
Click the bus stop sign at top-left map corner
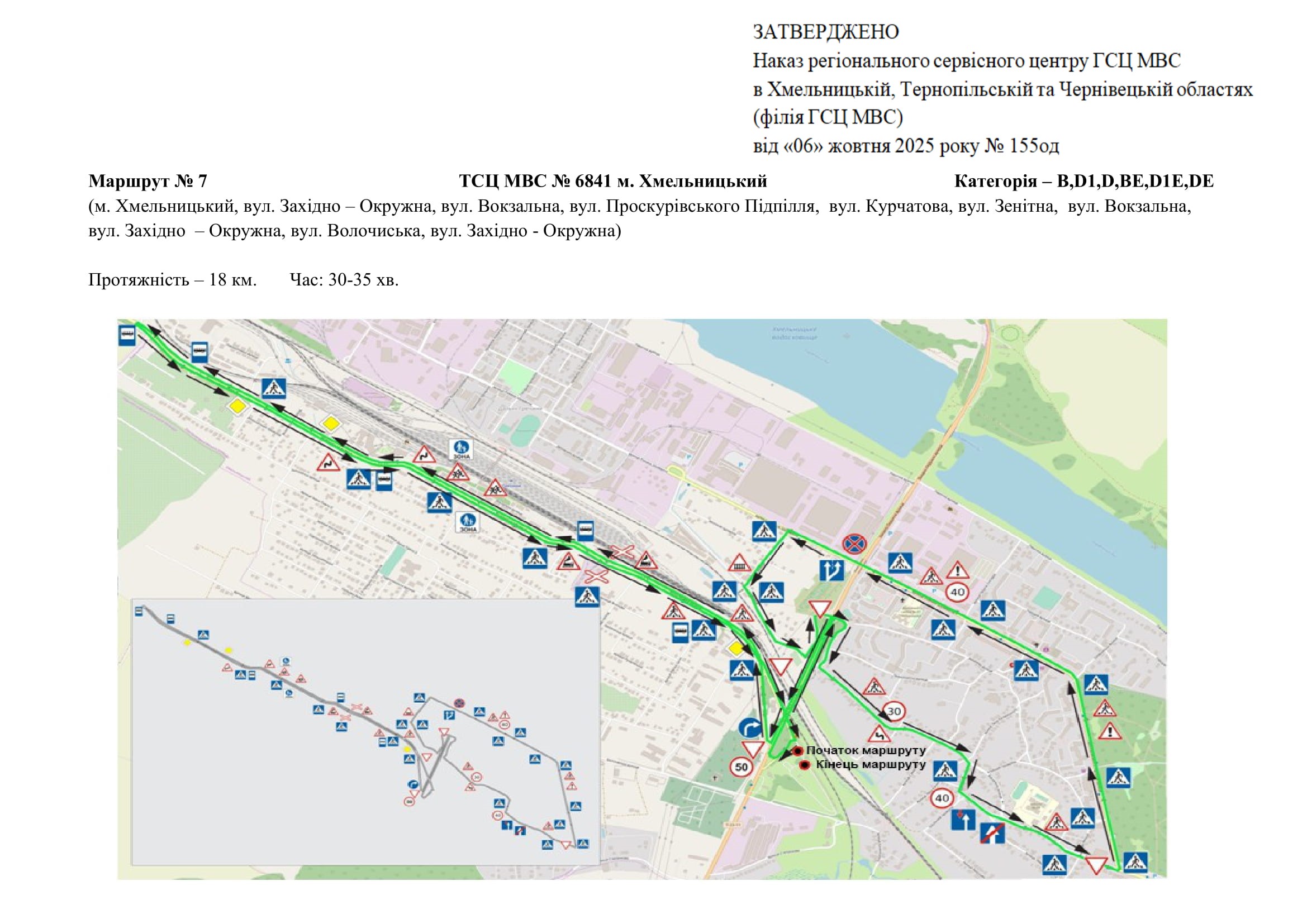(x=127, y=335)
